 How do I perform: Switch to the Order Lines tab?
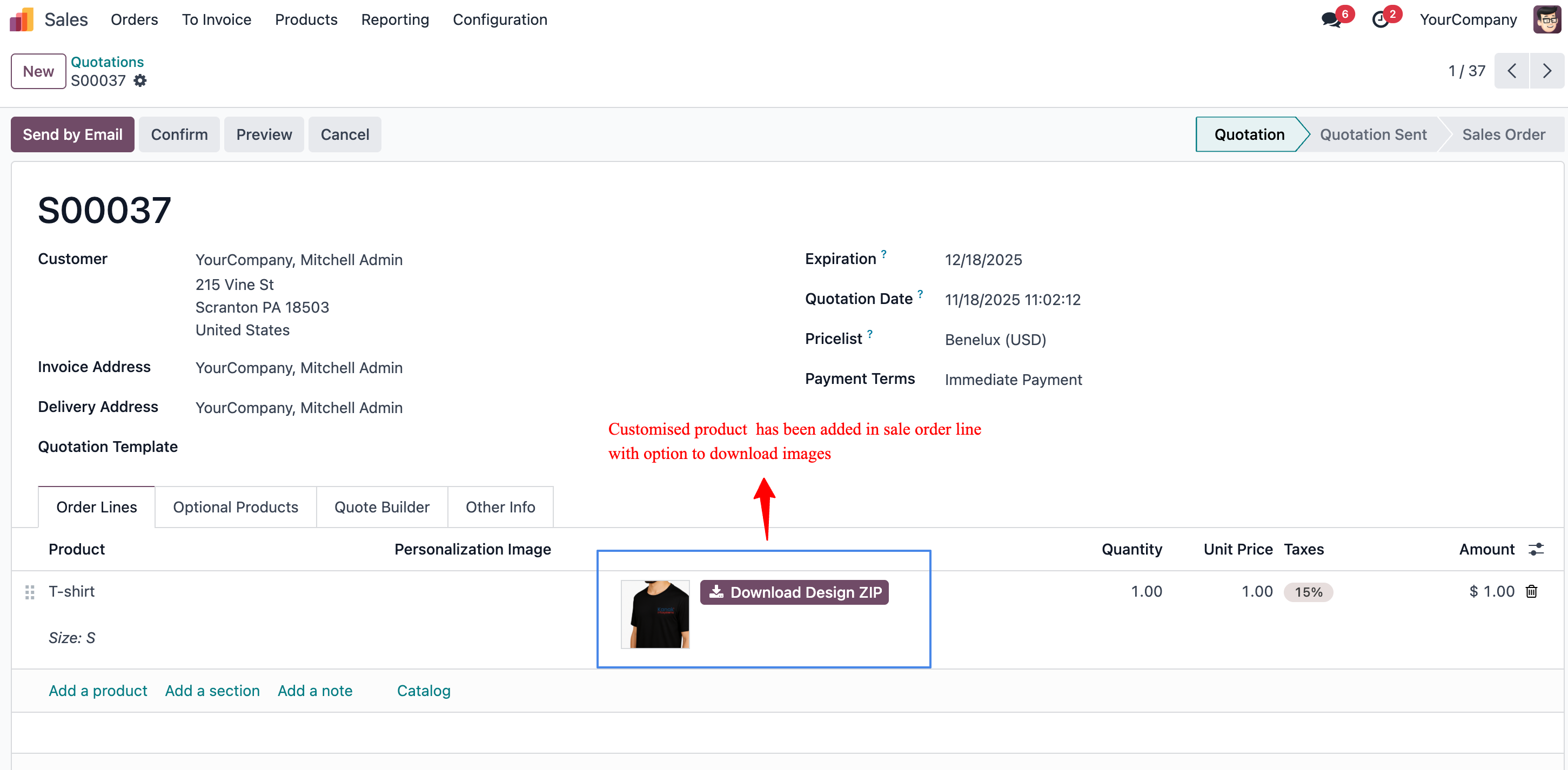point(96,506)
